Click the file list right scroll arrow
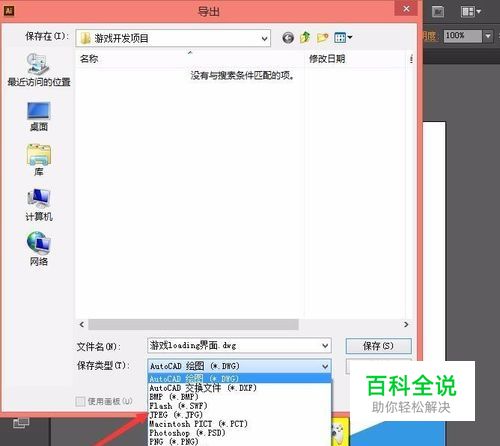 click(x=406, y=324)
